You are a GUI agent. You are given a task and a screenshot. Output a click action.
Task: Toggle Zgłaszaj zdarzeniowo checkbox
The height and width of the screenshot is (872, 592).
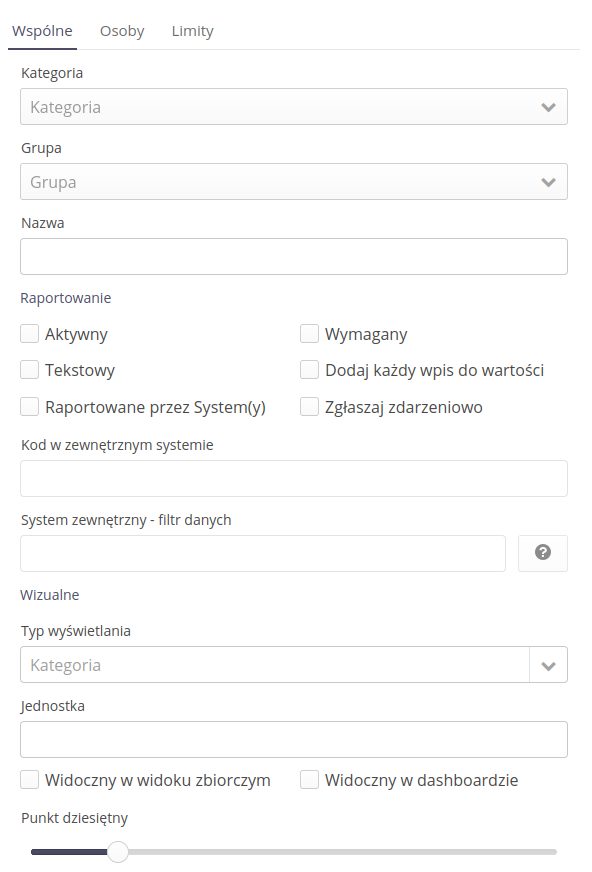(309, 407)
